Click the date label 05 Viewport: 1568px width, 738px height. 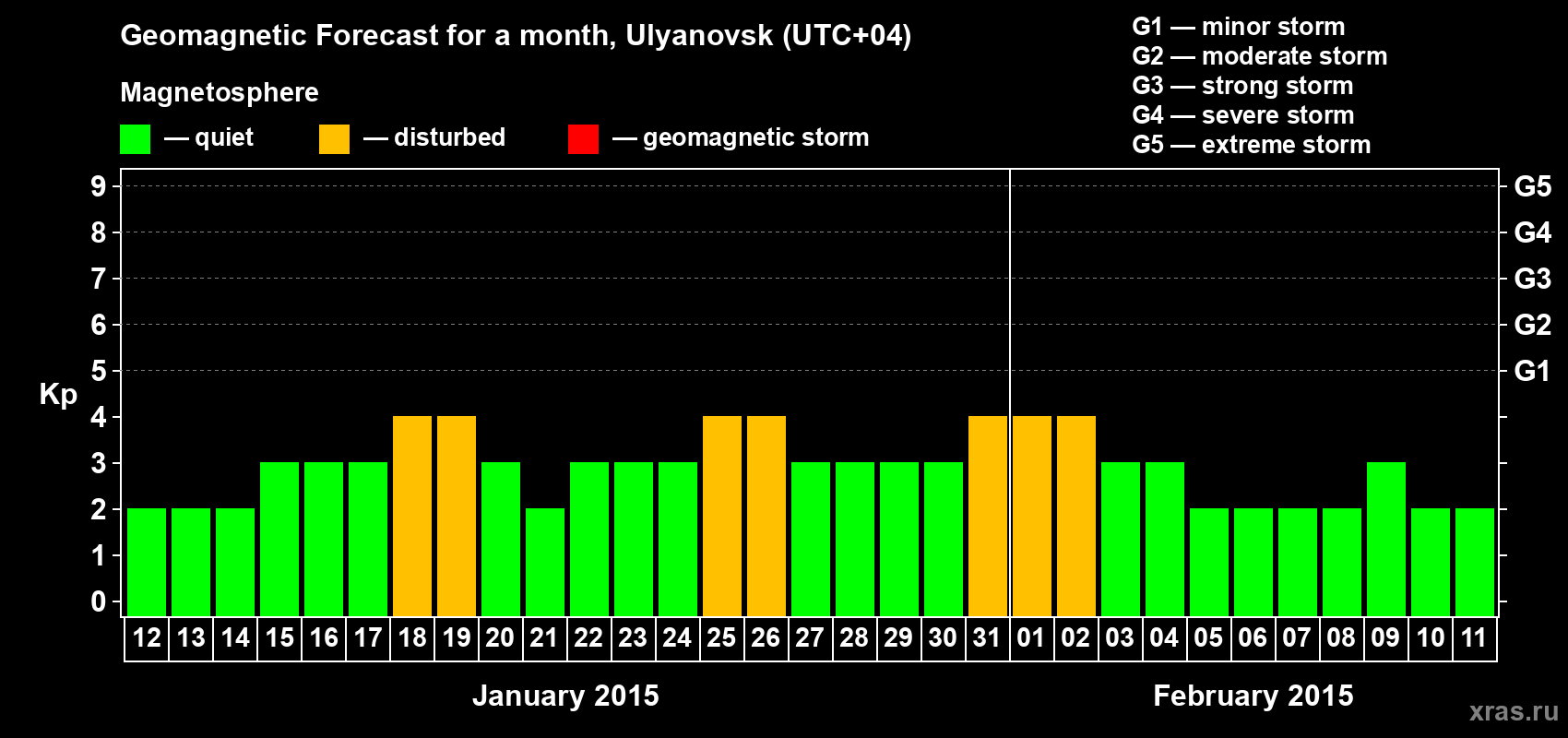[1208, 637]
